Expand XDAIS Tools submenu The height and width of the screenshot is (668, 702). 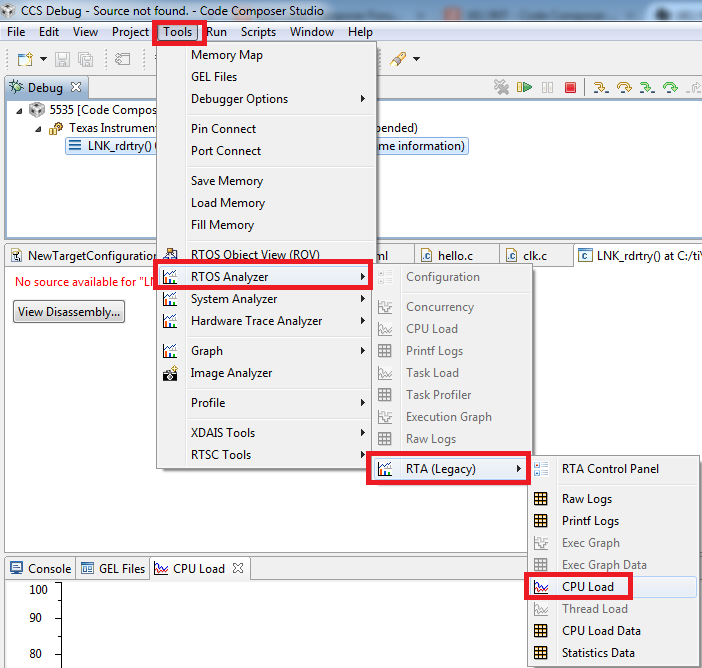(266, 433)
